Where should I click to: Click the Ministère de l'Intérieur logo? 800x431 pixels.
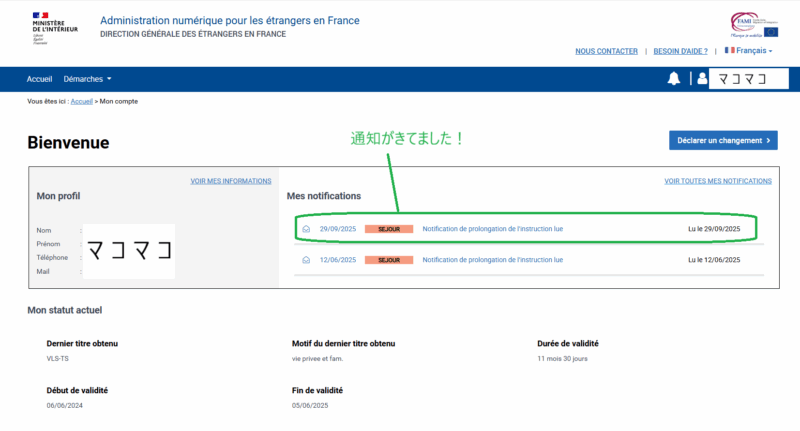click(54, 28)
